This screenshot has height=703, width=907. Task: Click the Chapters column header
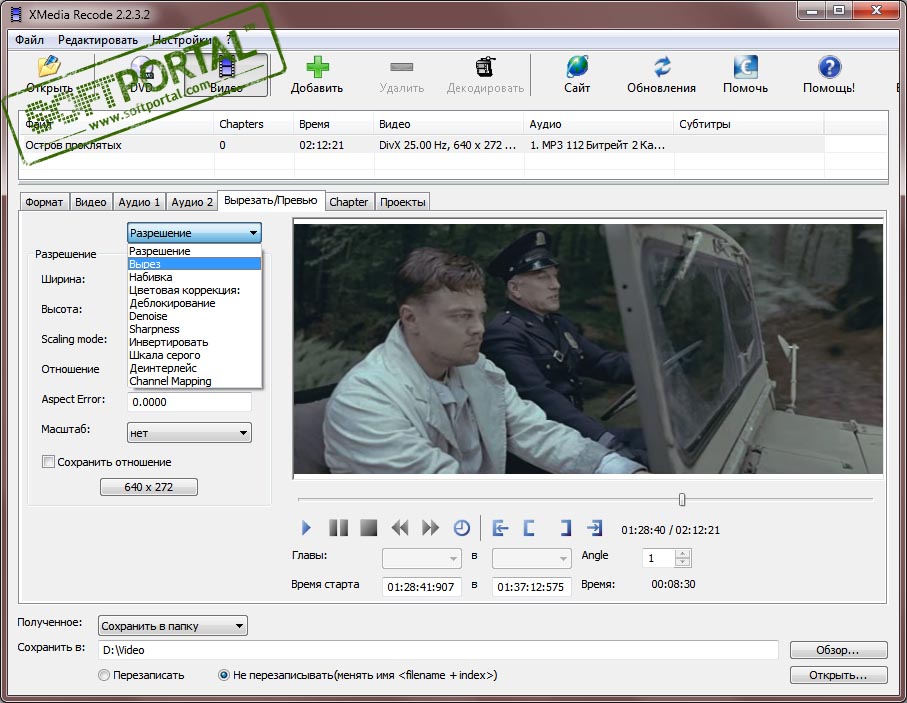coord(254,124)
